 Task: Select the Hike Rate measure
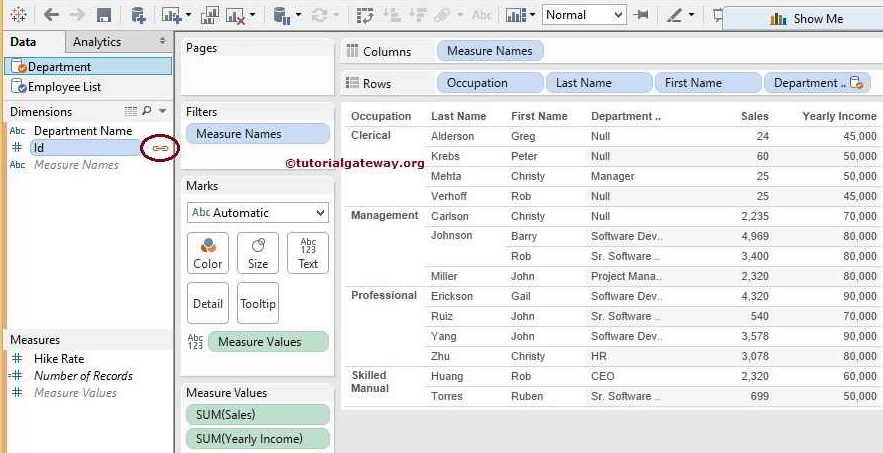click(59, 358)
